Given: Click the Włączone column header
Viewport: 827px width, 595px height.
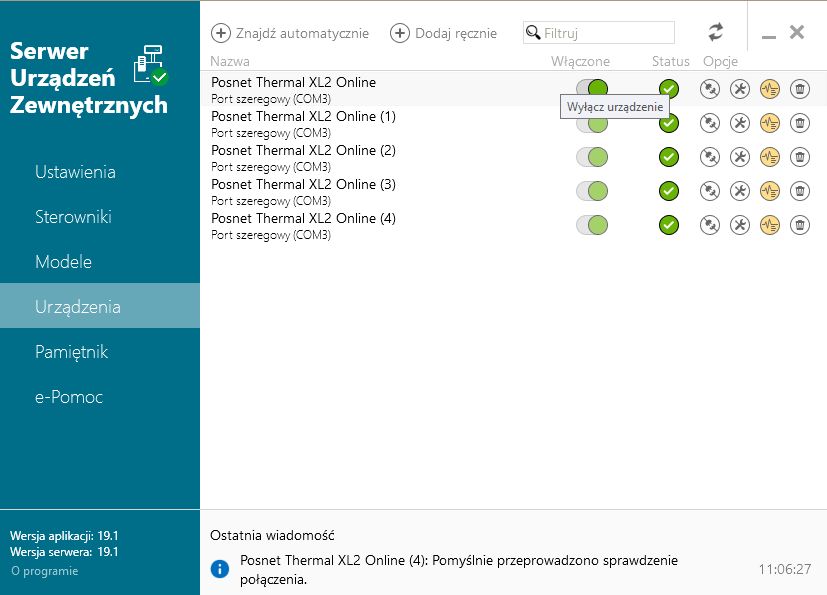Looking at the screenshot, I should tap(580, 61).
